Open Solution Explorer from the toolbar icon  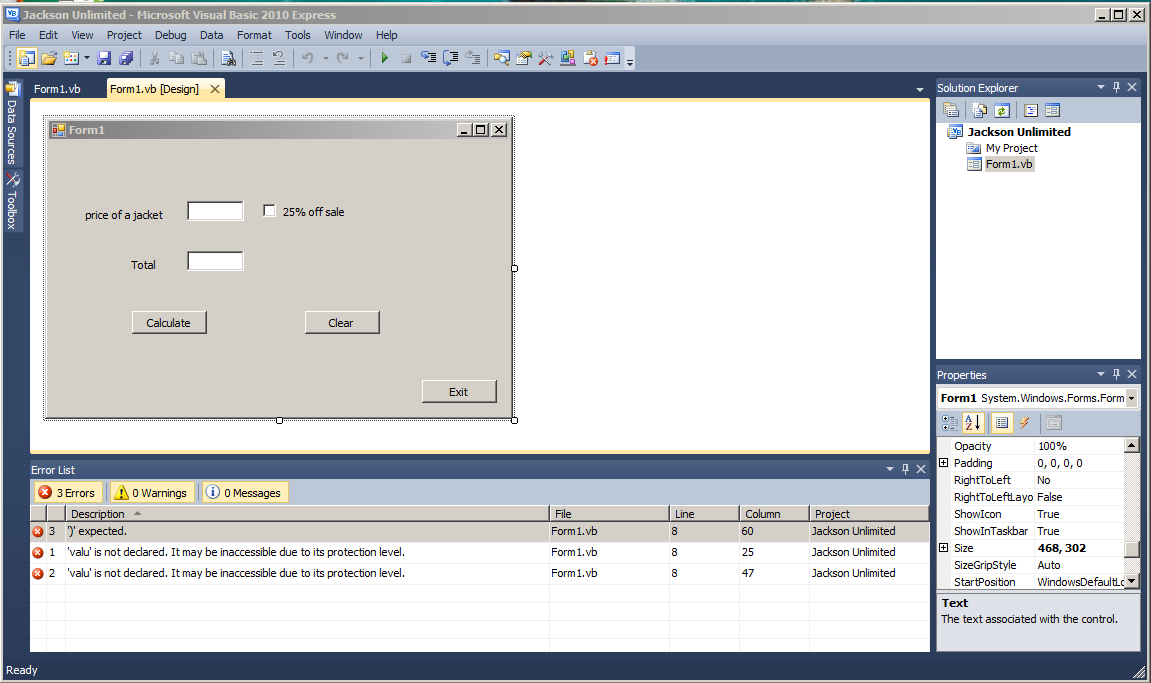point(502,58)
